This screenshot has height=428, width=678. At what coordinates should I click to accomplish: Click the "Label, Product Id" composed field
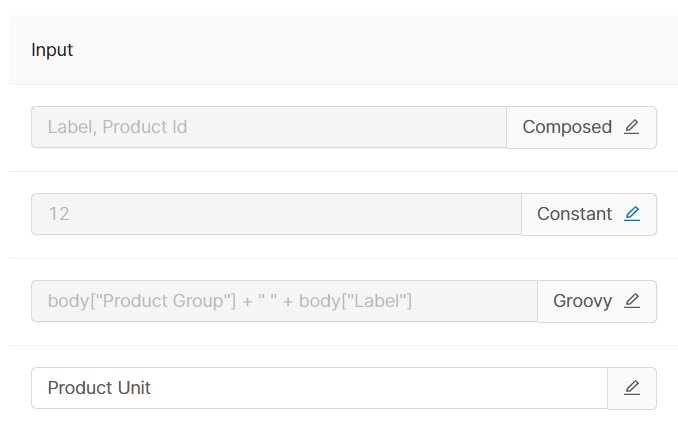click(268, 127)
